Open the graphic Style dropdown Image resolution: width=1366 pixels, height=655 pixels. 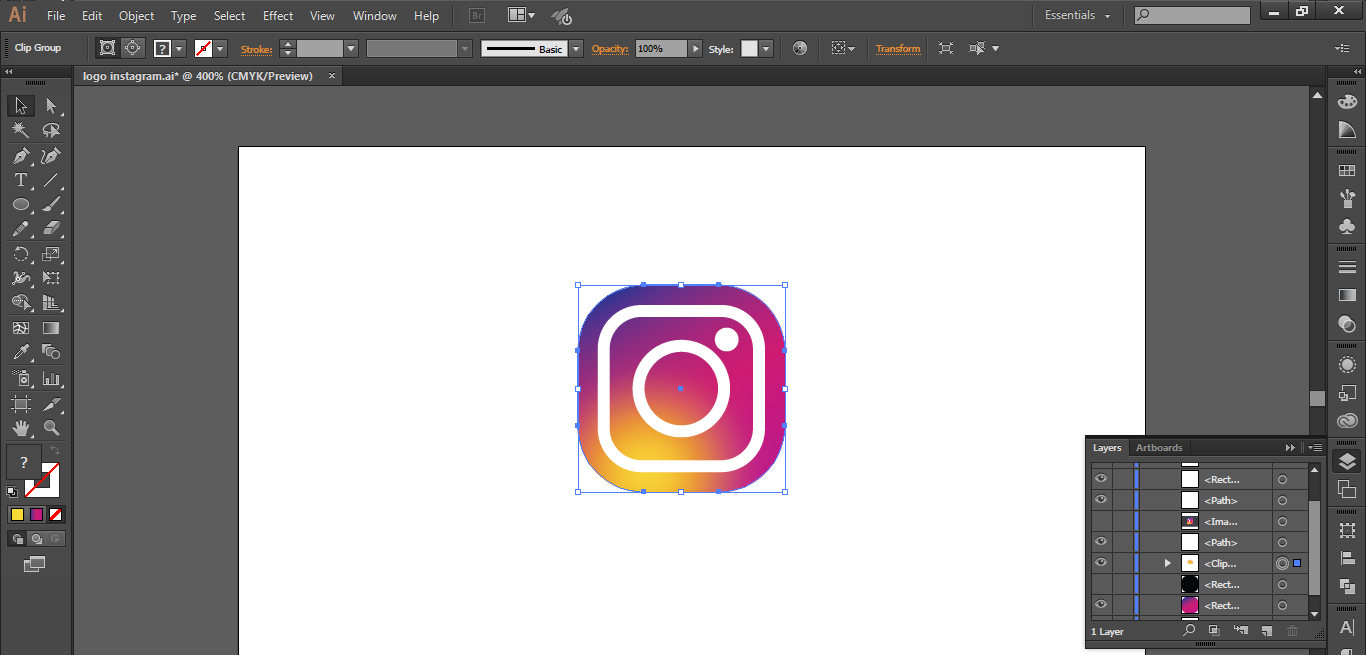coord(766,48)
